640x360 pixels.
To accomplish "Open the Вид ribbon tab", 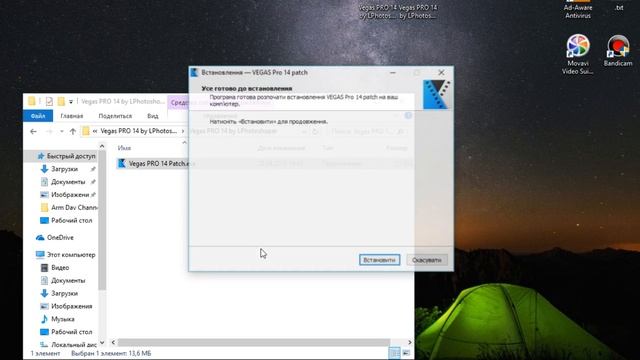I will coord(153,116).
